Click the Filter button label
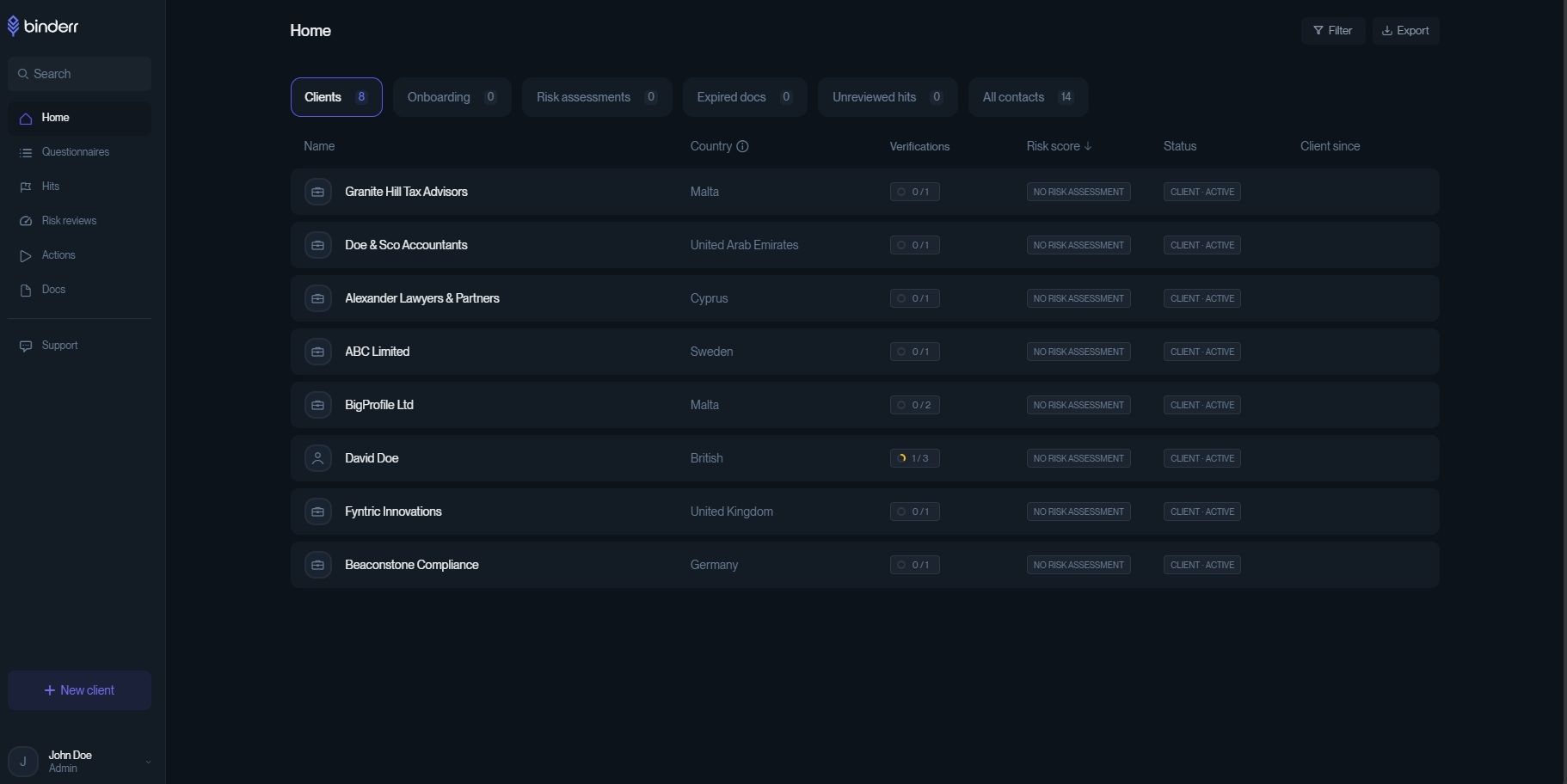 tap(1340, 30)
